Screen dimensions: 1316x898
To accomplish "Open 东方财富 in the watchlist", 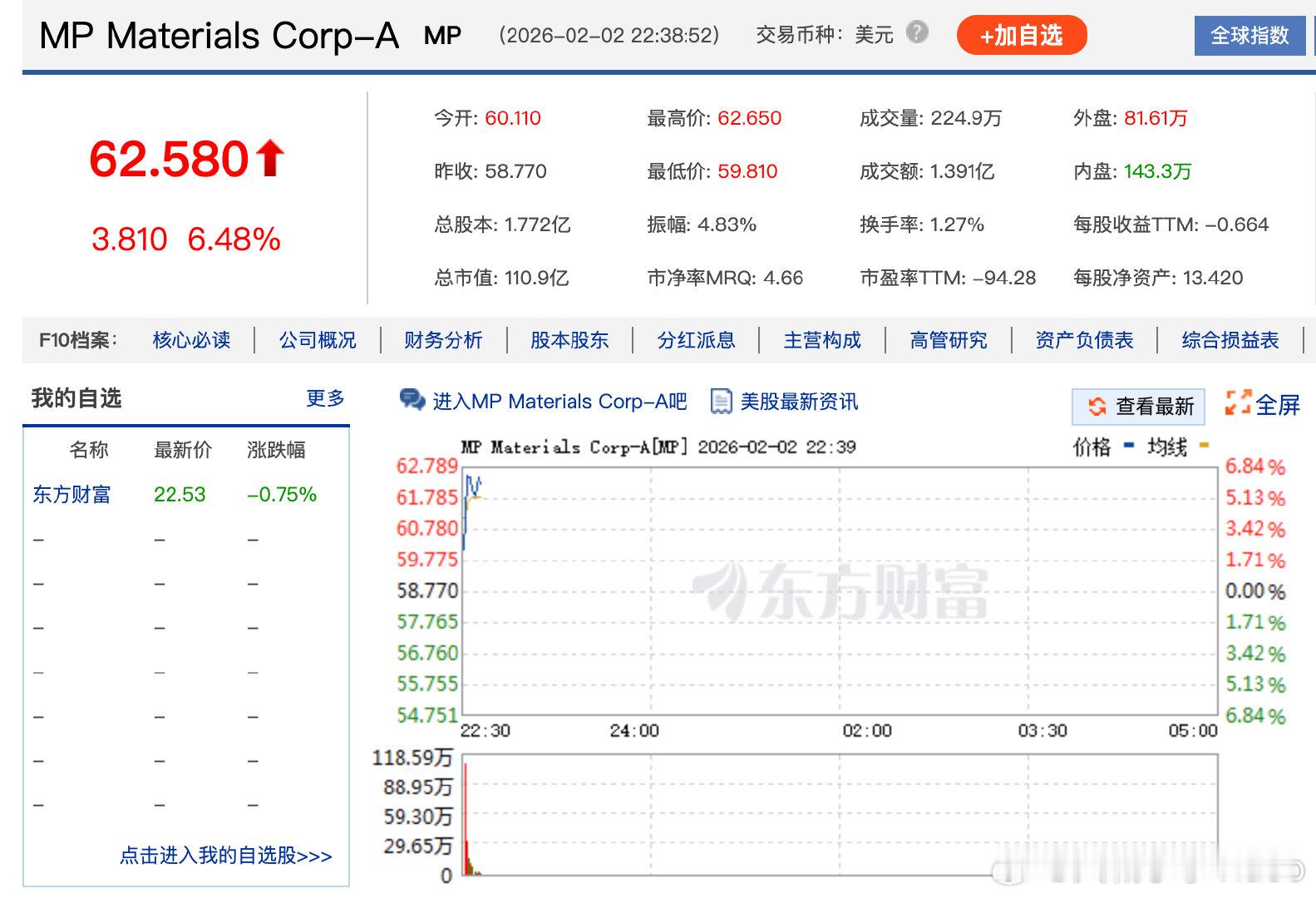I will coord(71,495).
